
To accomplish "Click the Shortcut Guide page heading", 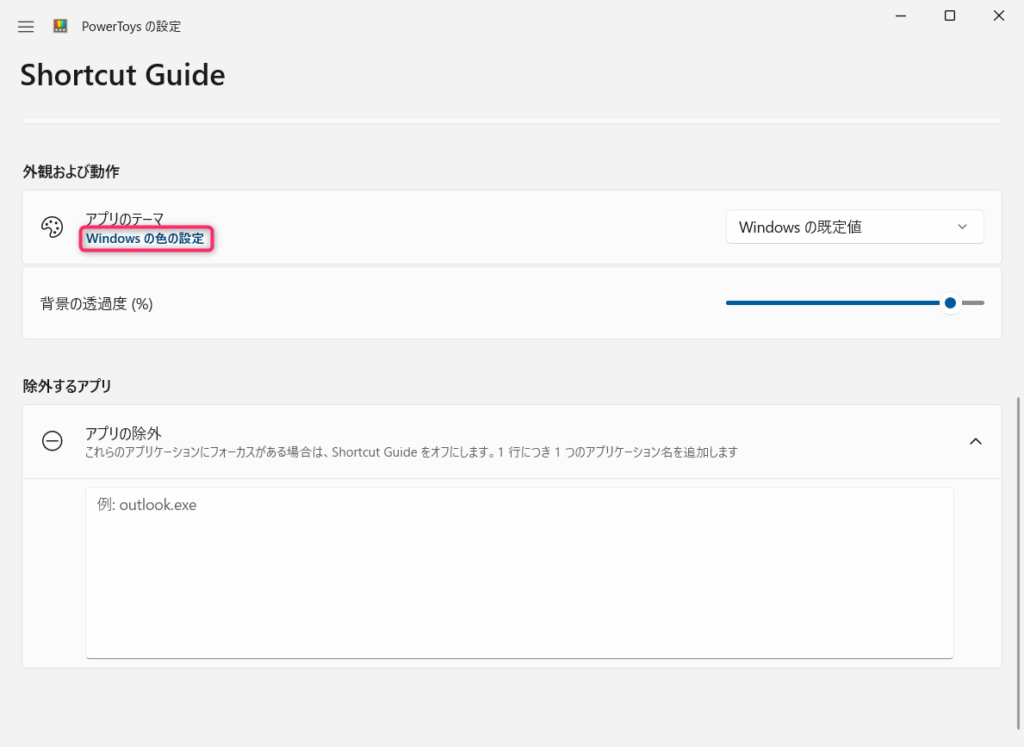I will pyautogui.click(x=123, y=75).
